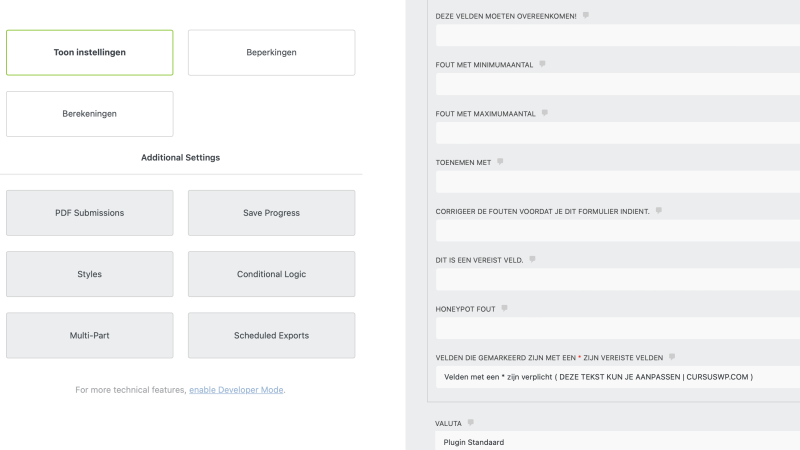Click help icon next to 'Valuta' label
800x450 pixels.
pyautogui.click(x=470, y=423)
